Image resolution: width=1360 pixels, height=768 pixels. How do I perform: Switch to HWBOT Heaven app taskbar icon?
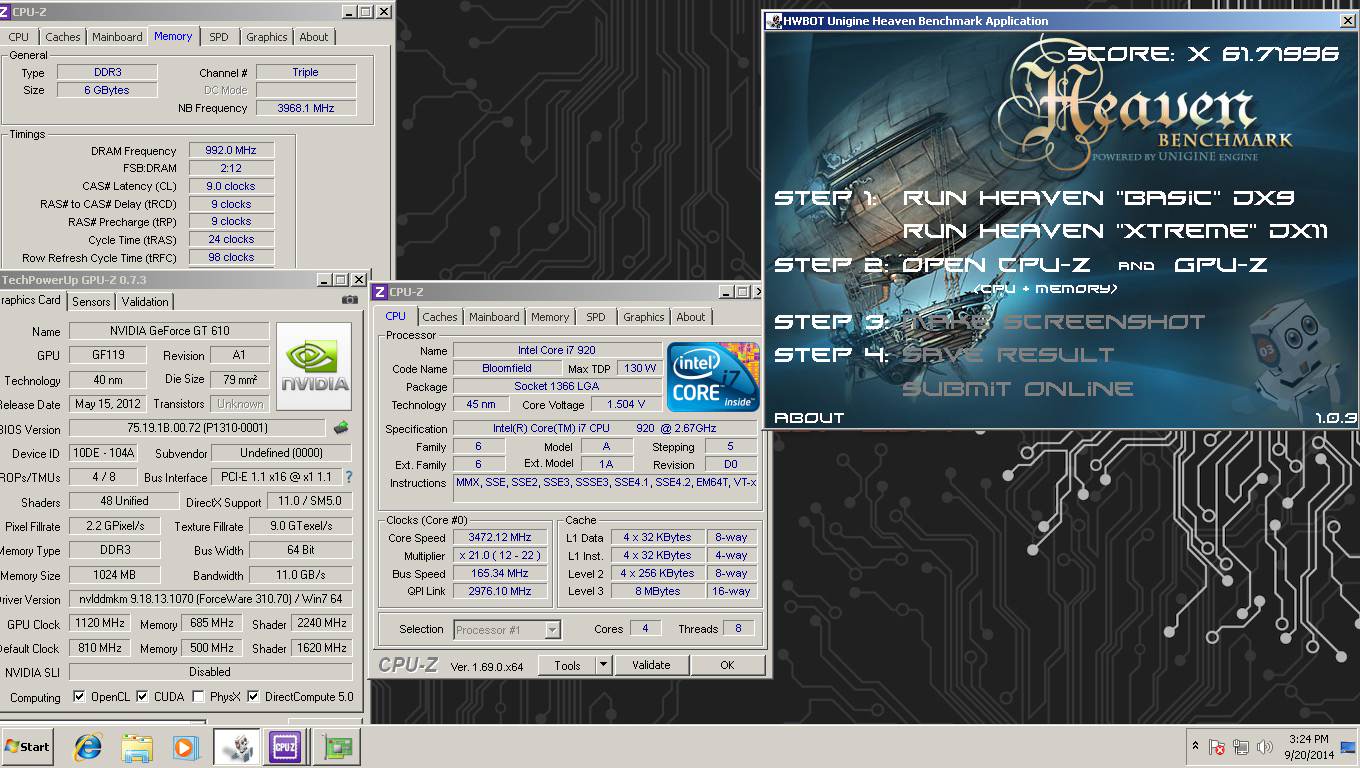click(236, 747)
